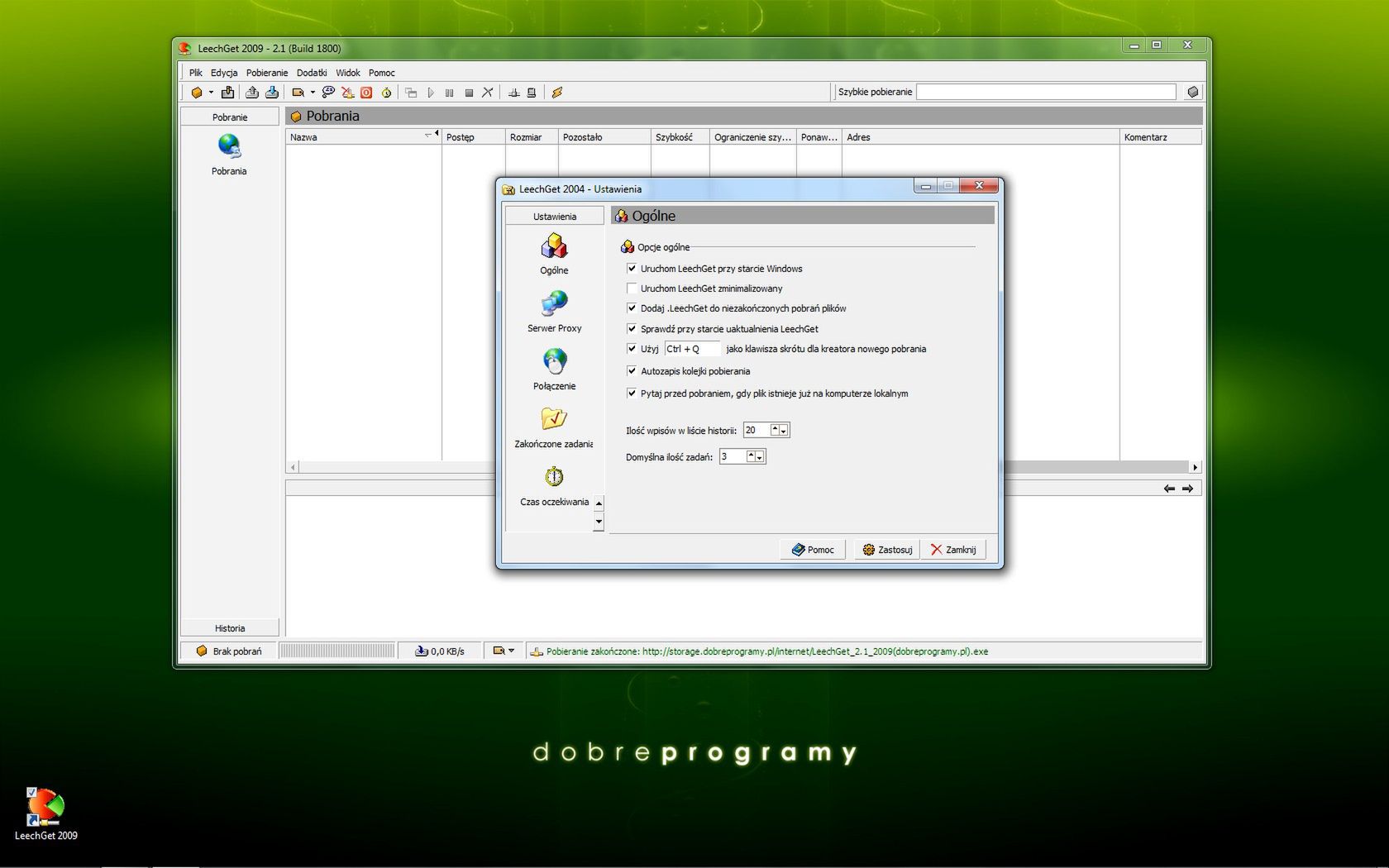Toggle the Użyj shortcut key checkbox

[632, 349]
